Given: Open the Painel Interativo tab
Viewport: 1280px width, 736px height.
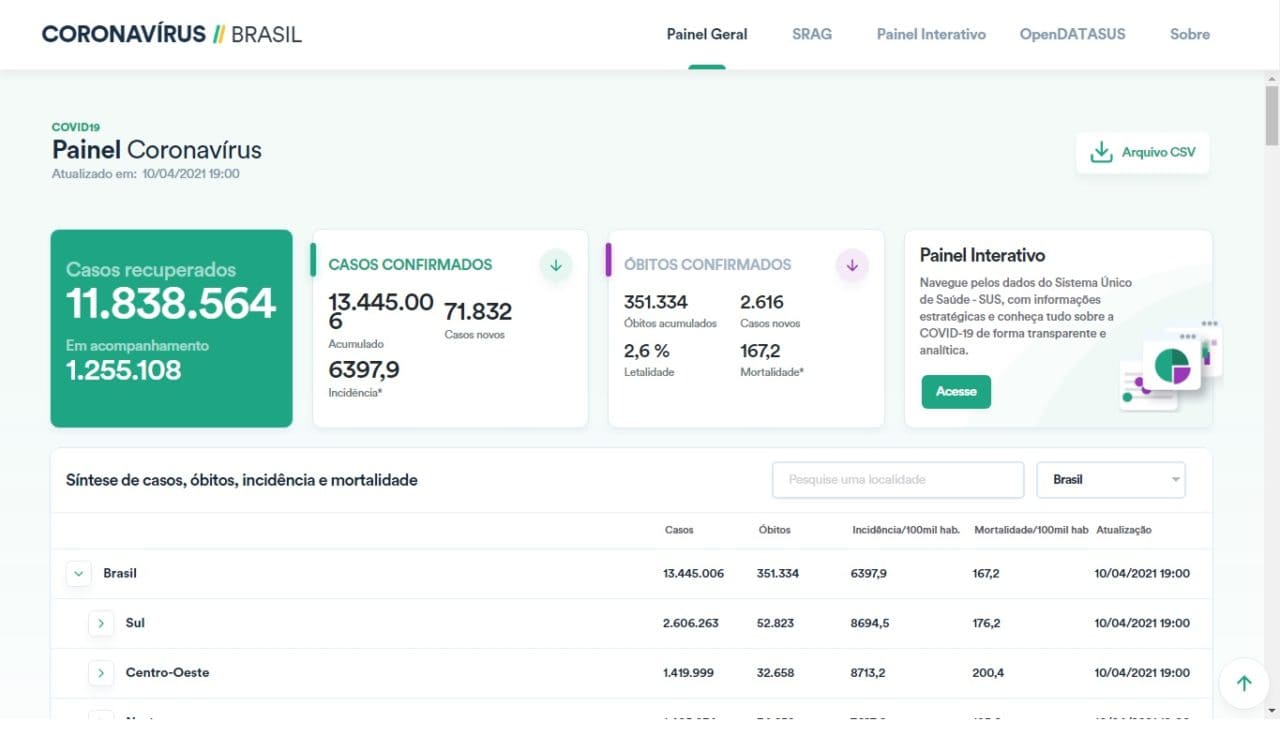Looking at the screenshot, I should pyautogui.click(x=931, y=34).
